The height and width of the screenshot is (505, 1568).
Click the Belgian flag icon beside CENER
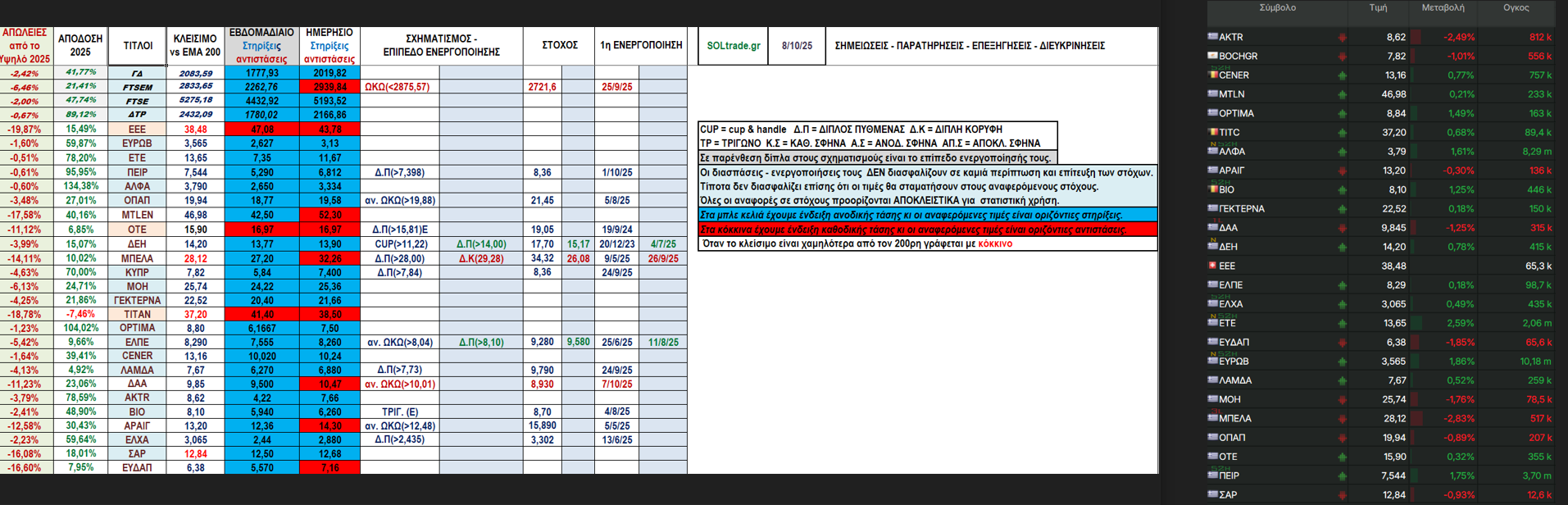point(1212,74)
